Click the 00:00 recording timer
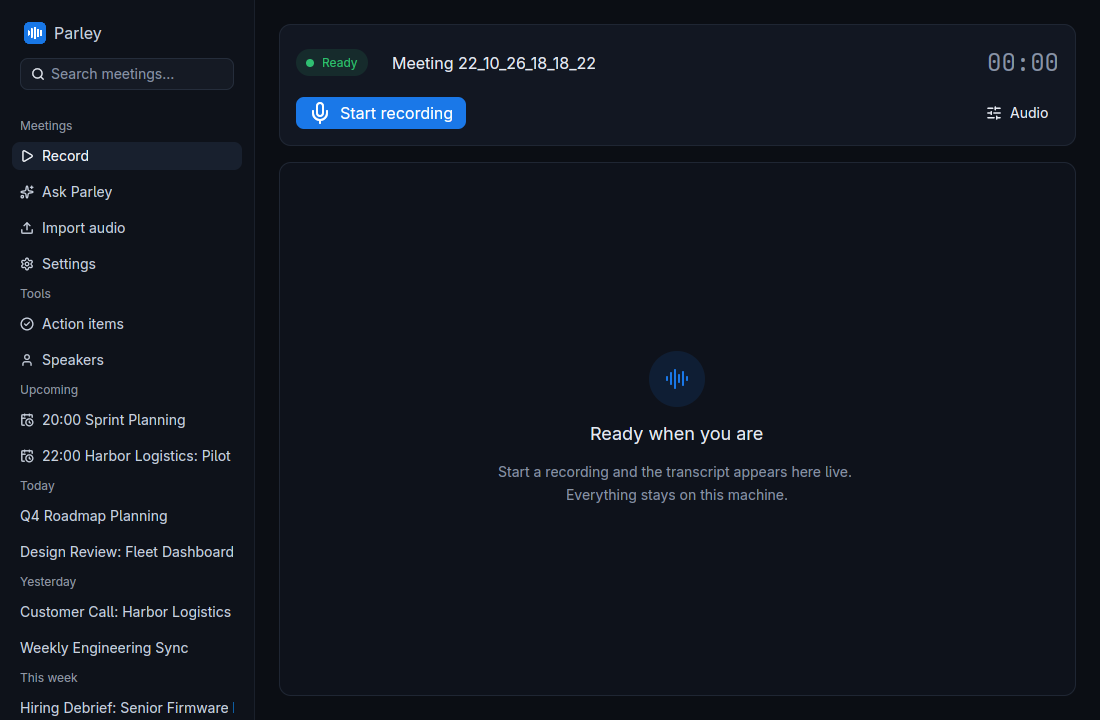 pos(1023,62)
